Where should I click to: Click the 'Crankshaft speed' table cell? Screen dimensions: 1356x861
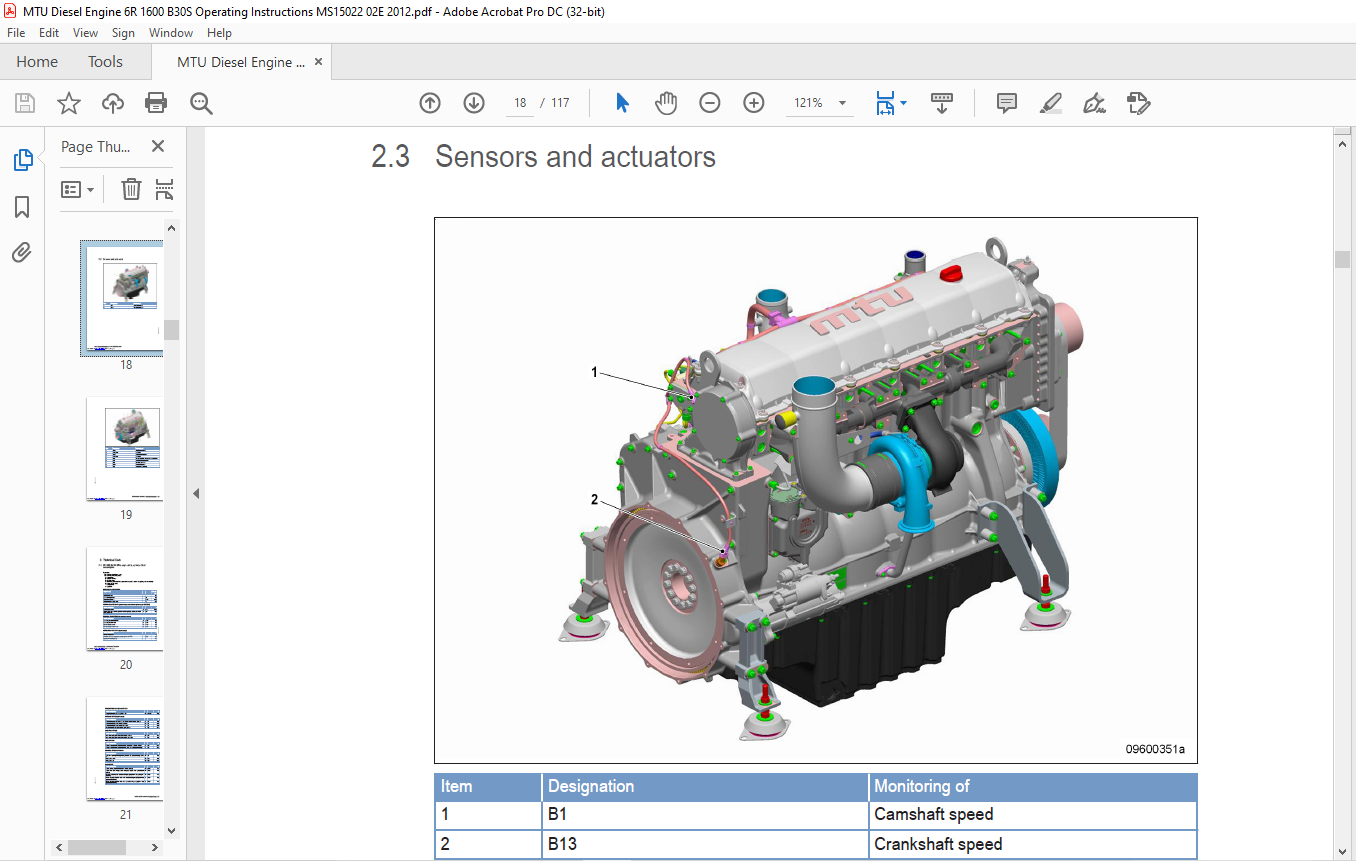tap(1033, 844)
